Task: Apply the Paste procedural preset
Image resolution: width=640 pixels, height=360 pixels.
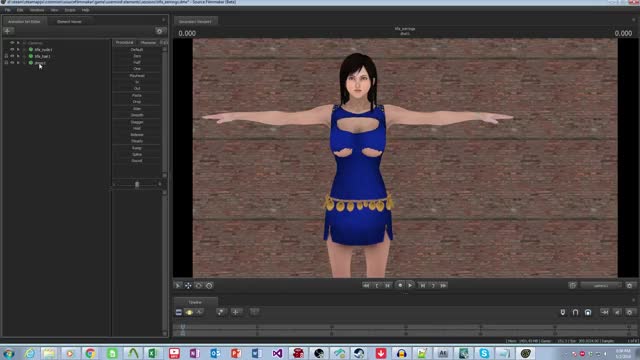Action: click(137, 96)
